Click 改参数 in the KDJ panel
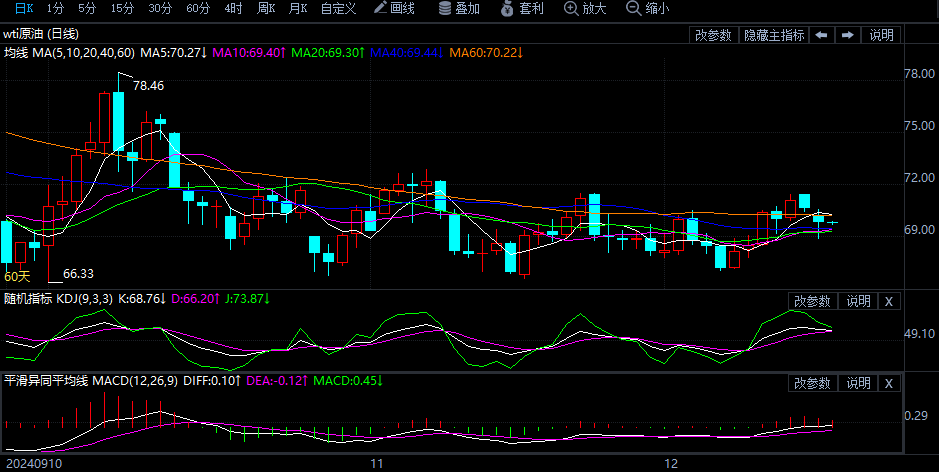The height and width of the screenshot is (472, 939). point(812,301)
